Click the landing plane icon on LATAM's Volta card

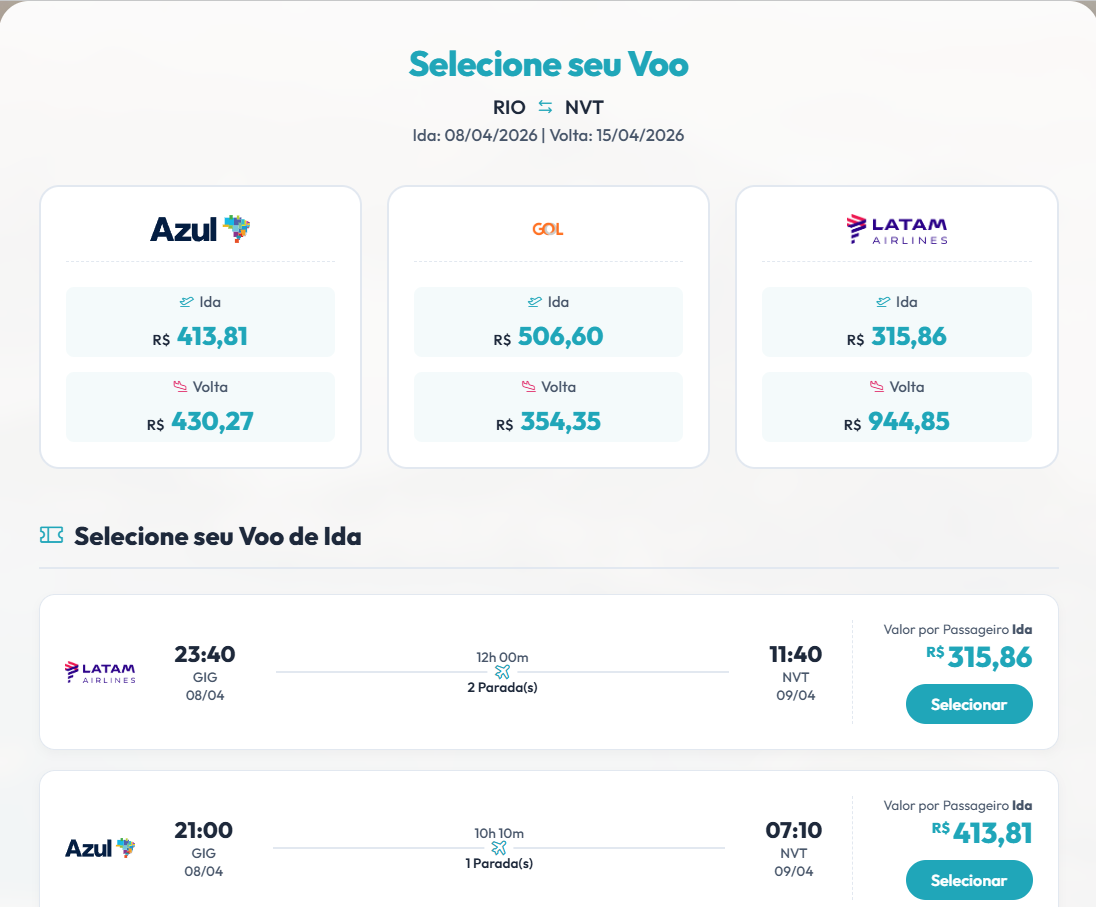coord(878,386)
